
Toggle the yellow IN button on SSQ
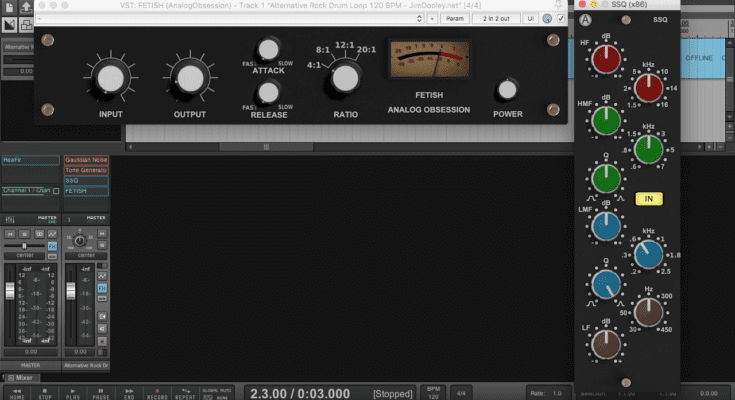[649, 199]
